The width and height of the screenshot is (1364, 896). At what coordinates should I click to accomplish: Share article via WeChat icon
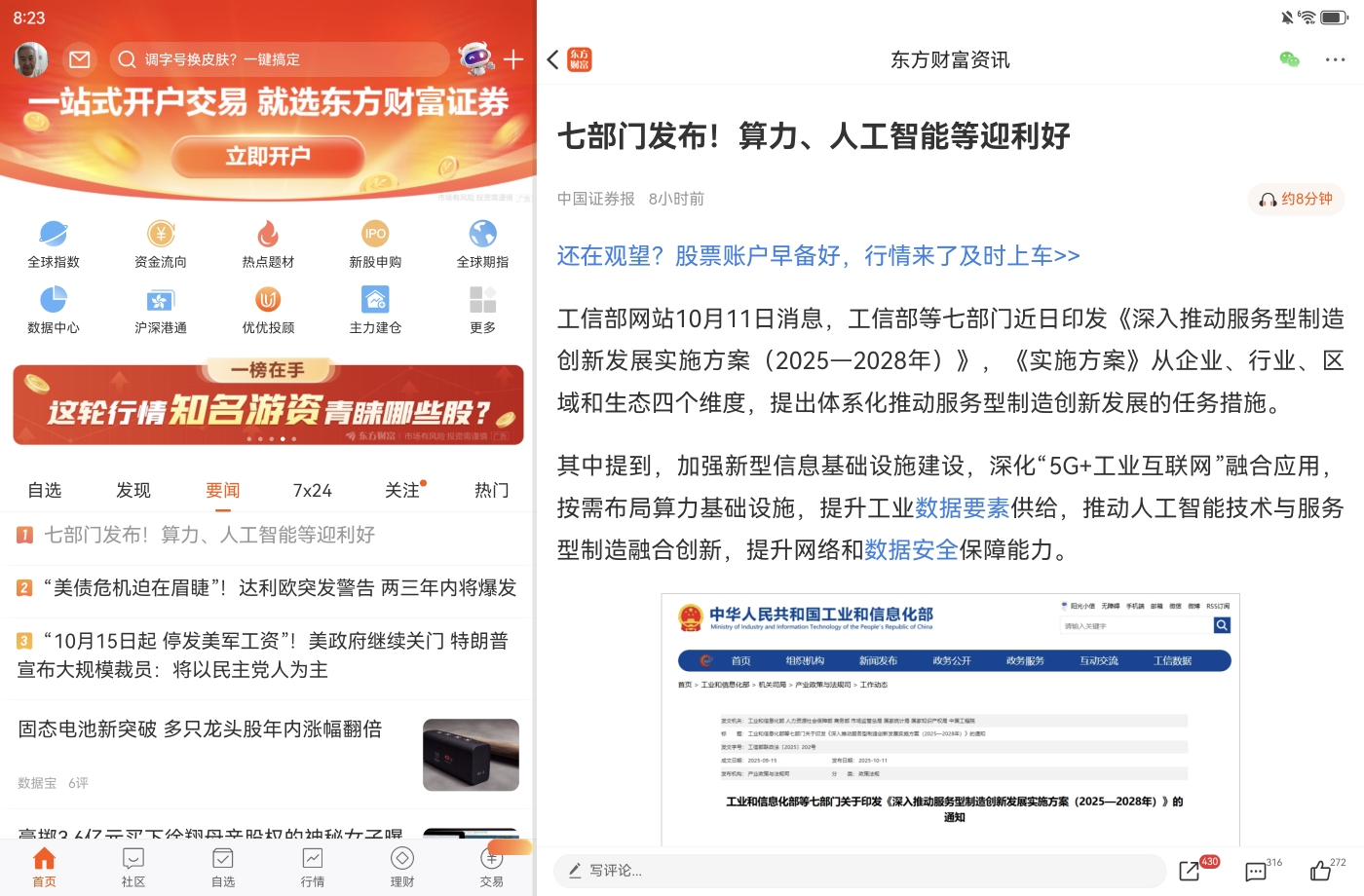tap(1289, 59)
